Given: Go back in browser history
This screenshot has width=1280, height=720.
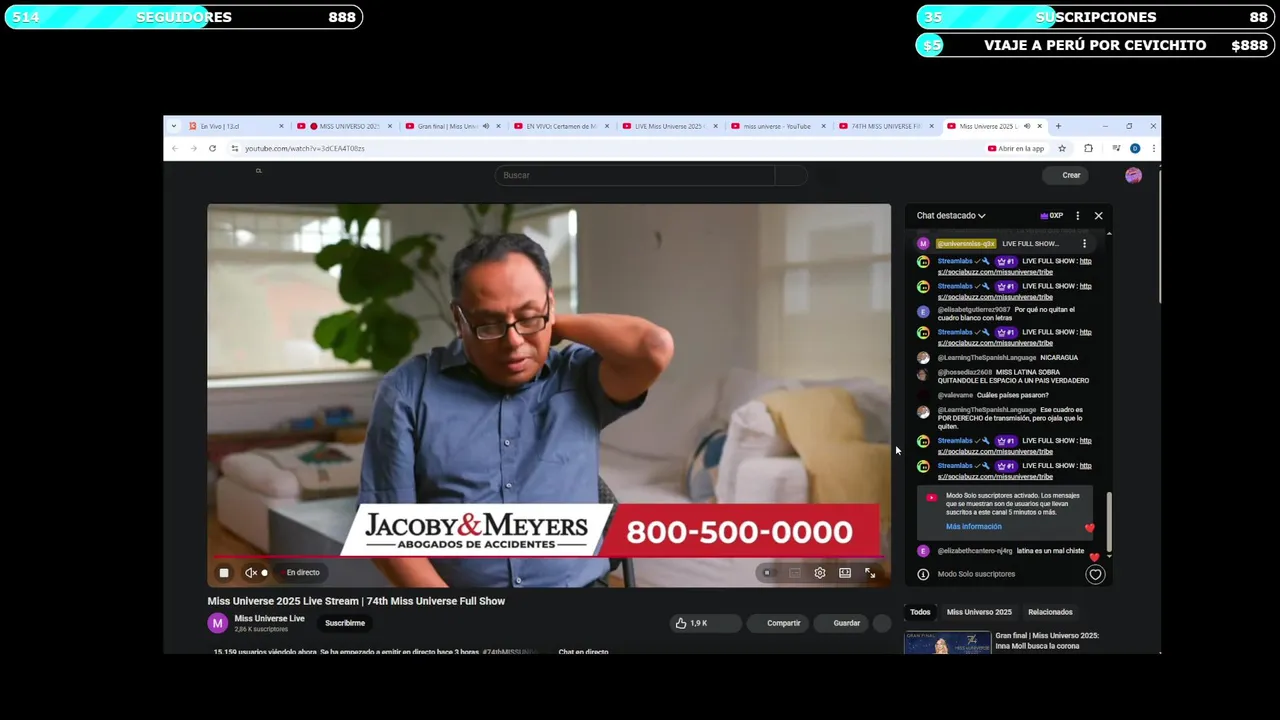Looking at the screenshot, I should 174,148.
